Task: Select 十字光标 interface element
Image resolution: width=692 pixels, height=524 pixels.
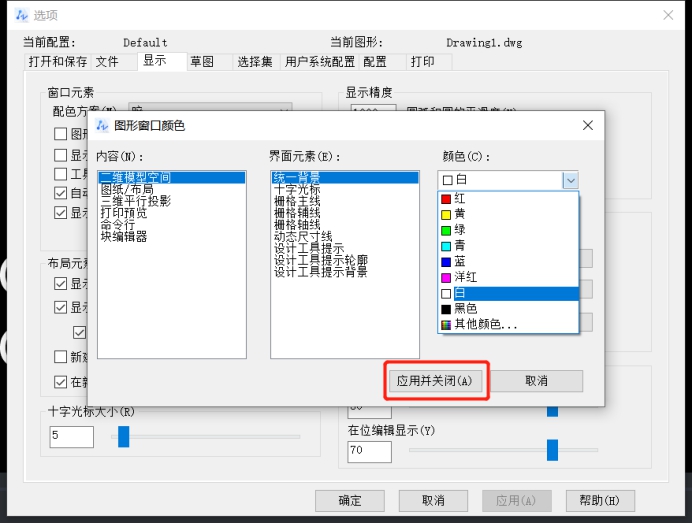Action: tap(345, 189)
